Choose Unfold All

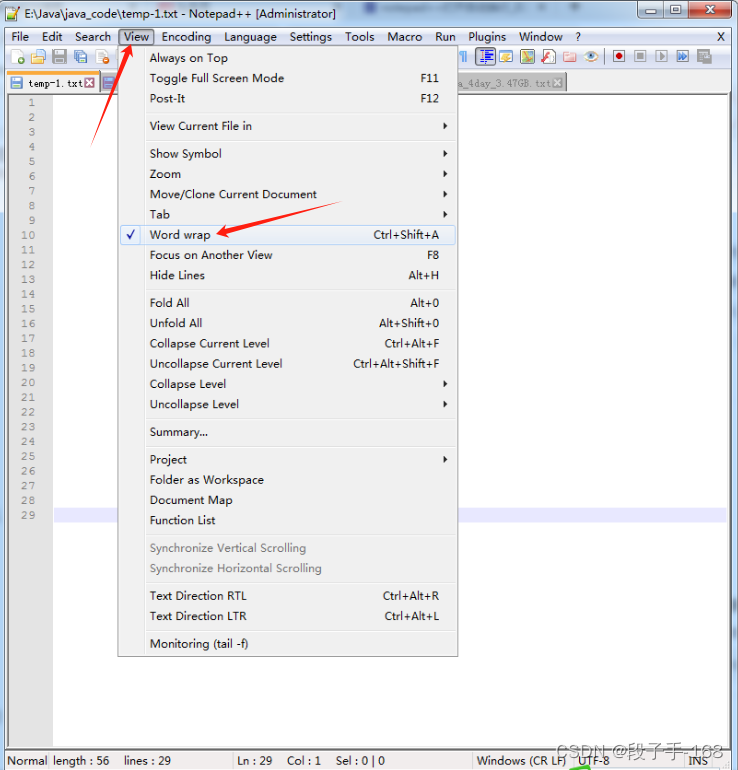click(288, 323)
